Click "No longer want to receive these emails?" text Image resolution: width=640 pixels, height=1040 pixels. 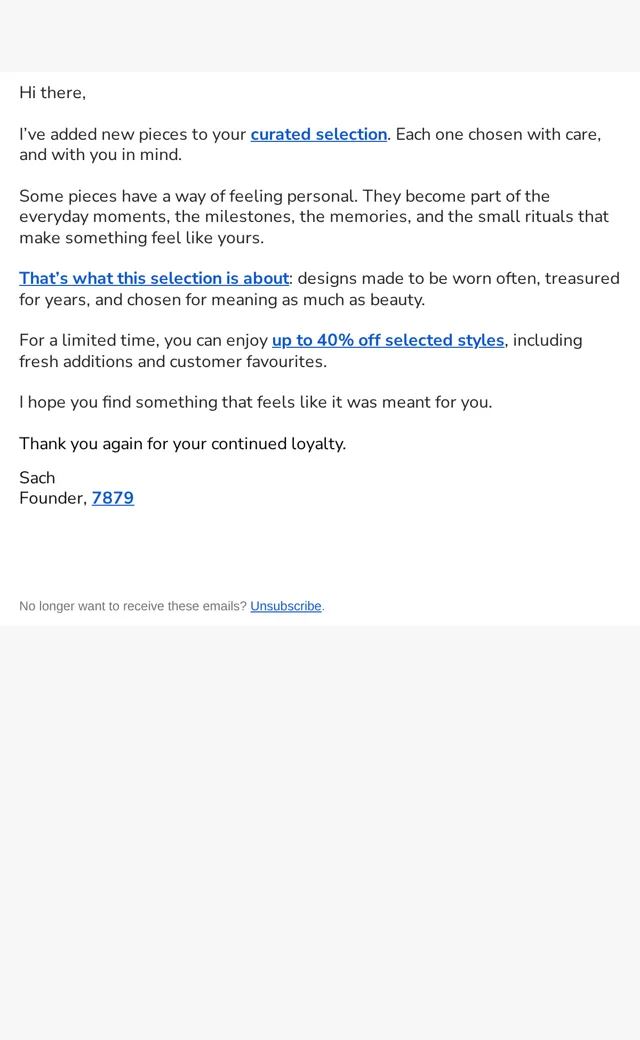point(133,606)
